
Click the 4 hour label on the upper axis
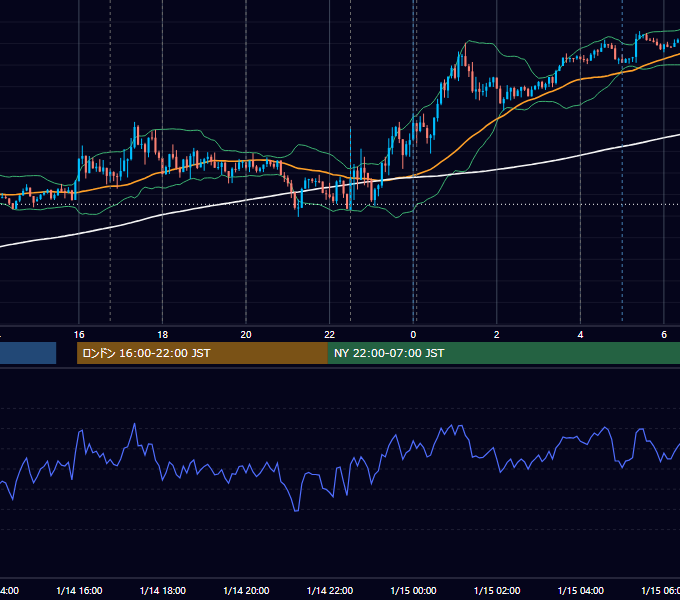pos(580,335)
